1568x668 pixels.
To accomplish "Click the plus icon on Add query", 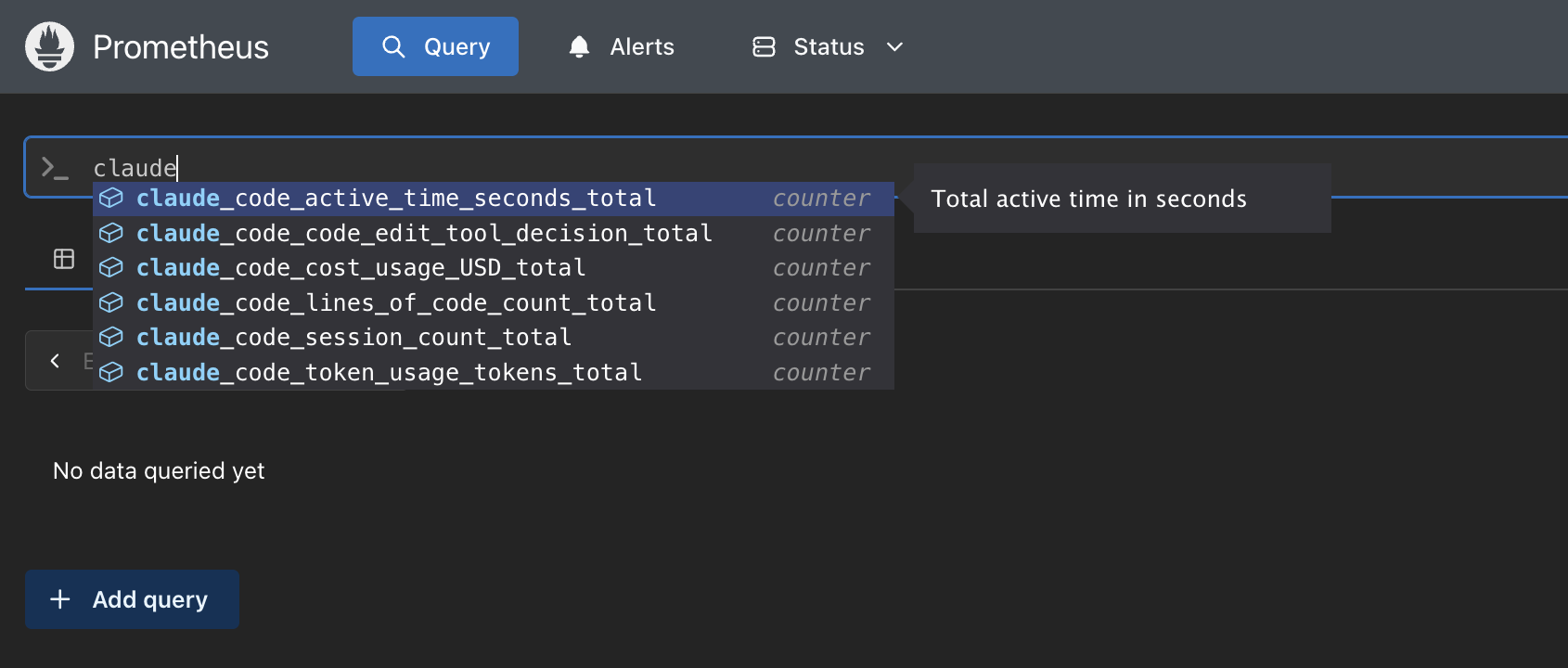I will pos(60,599).
